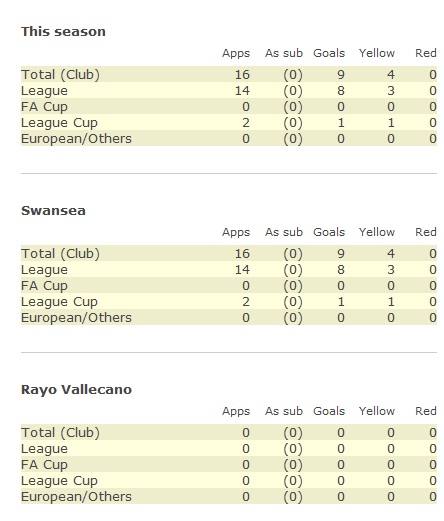Click the 'Rayo Vallecano' section heading

pyautogui.click(x=76, y=390)
